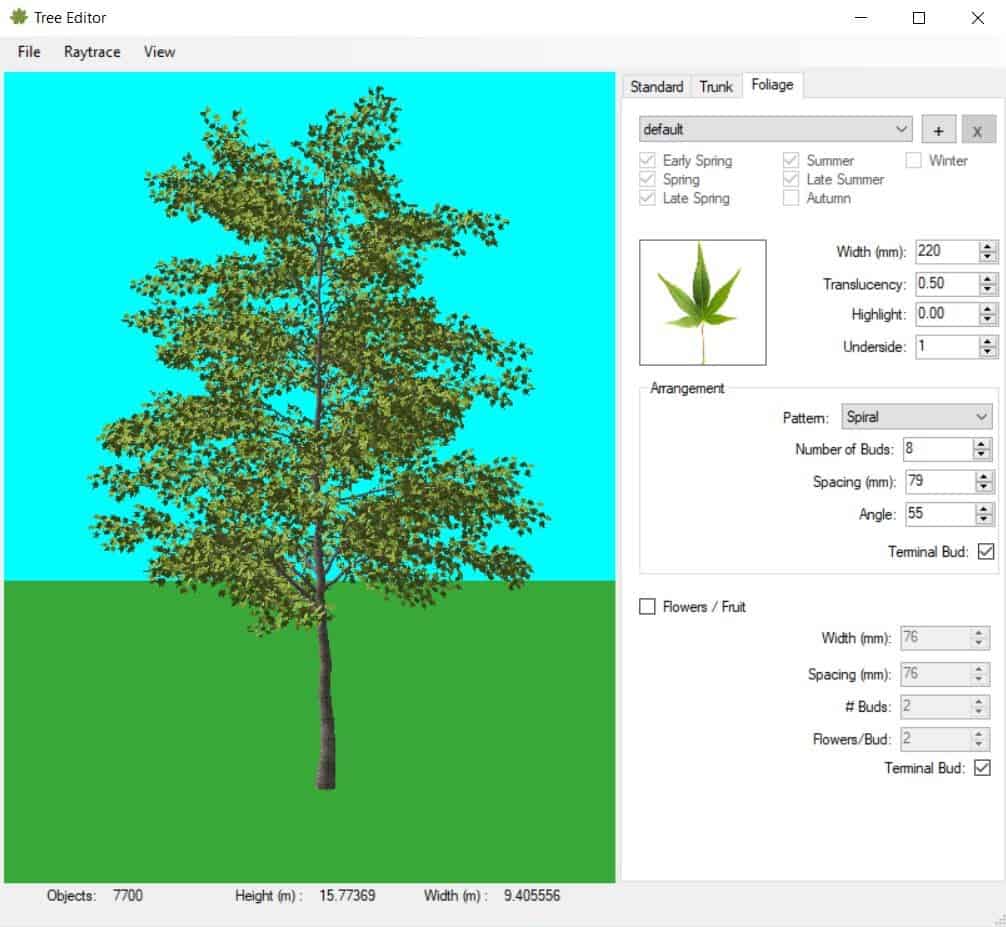Decrease Arrangement Spacing with down arrow
This screenshot has width=1006, height=927.
[x=984, y=487]
